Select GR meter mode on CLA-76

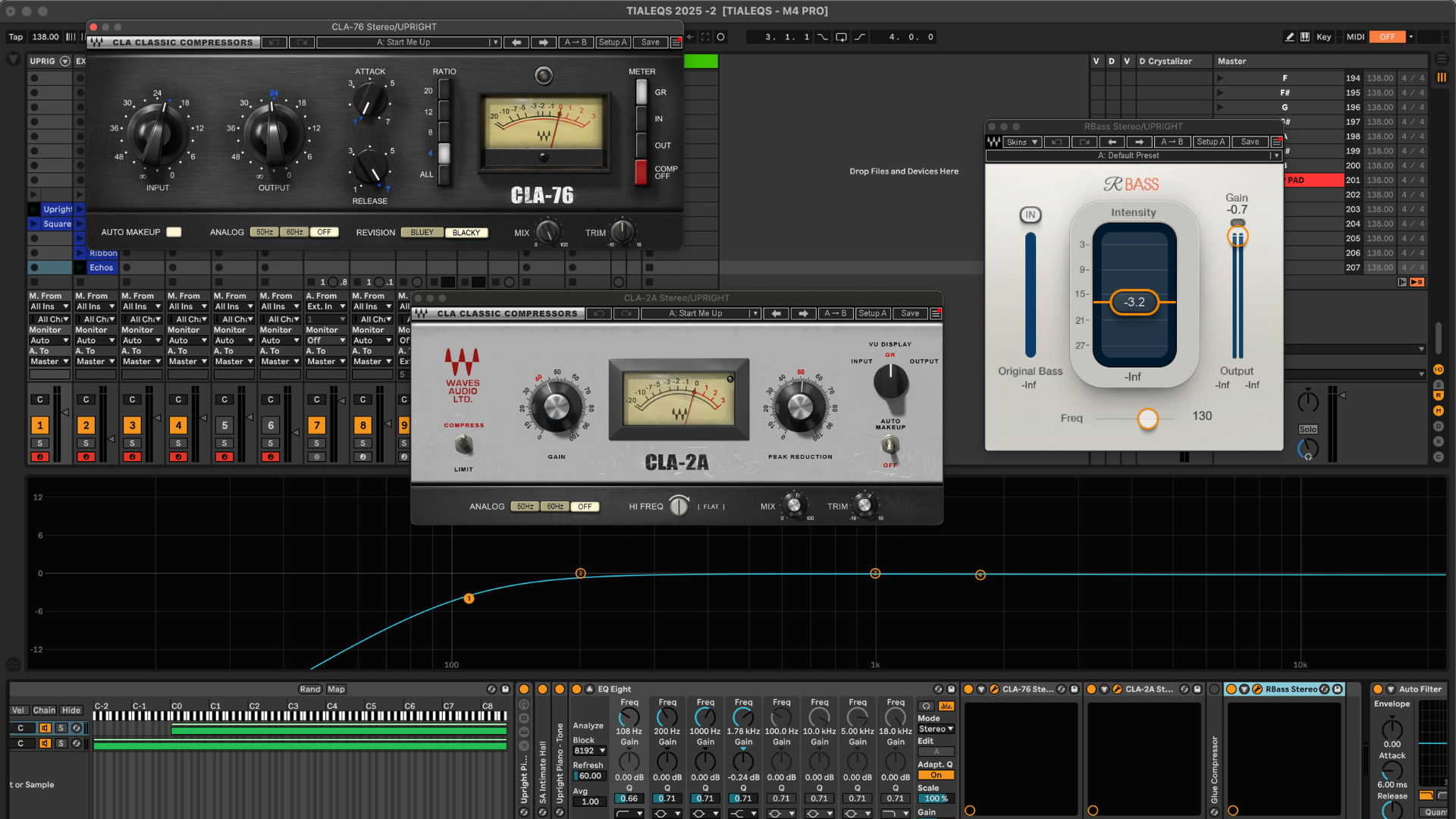642,92
